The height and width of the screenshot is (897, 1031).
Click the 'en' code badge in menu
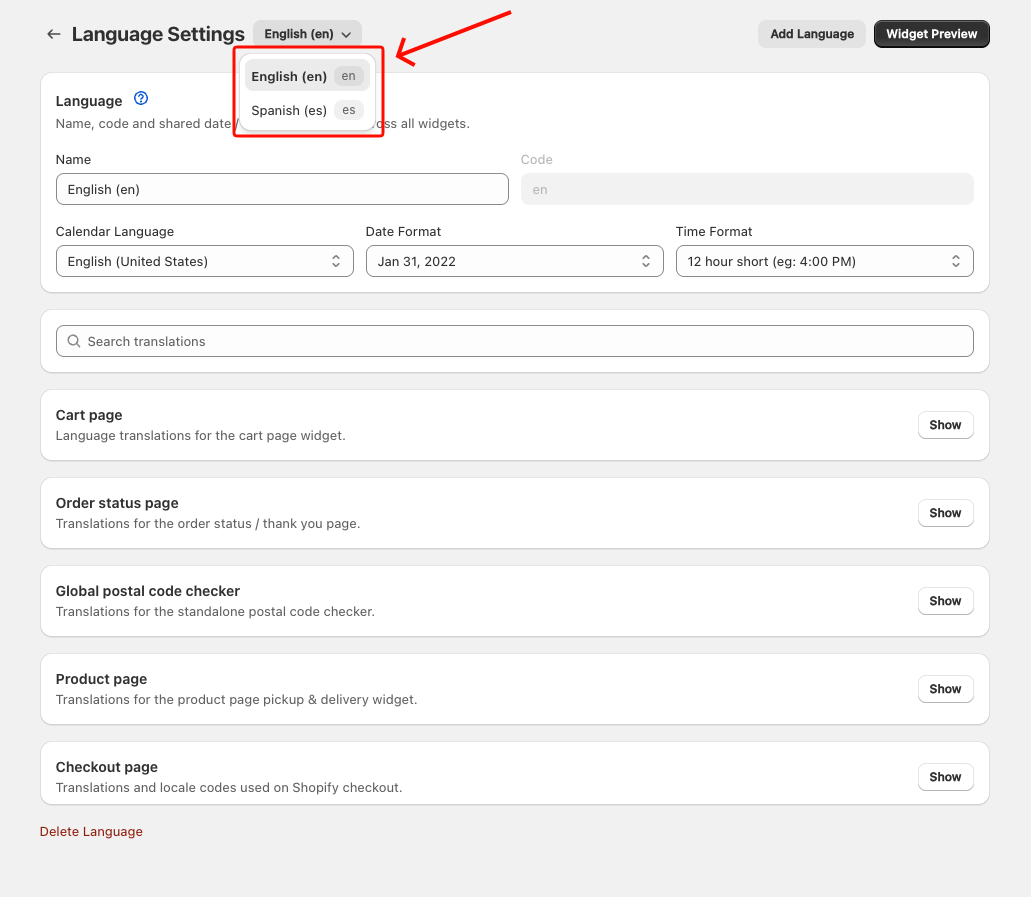point(348,76)
